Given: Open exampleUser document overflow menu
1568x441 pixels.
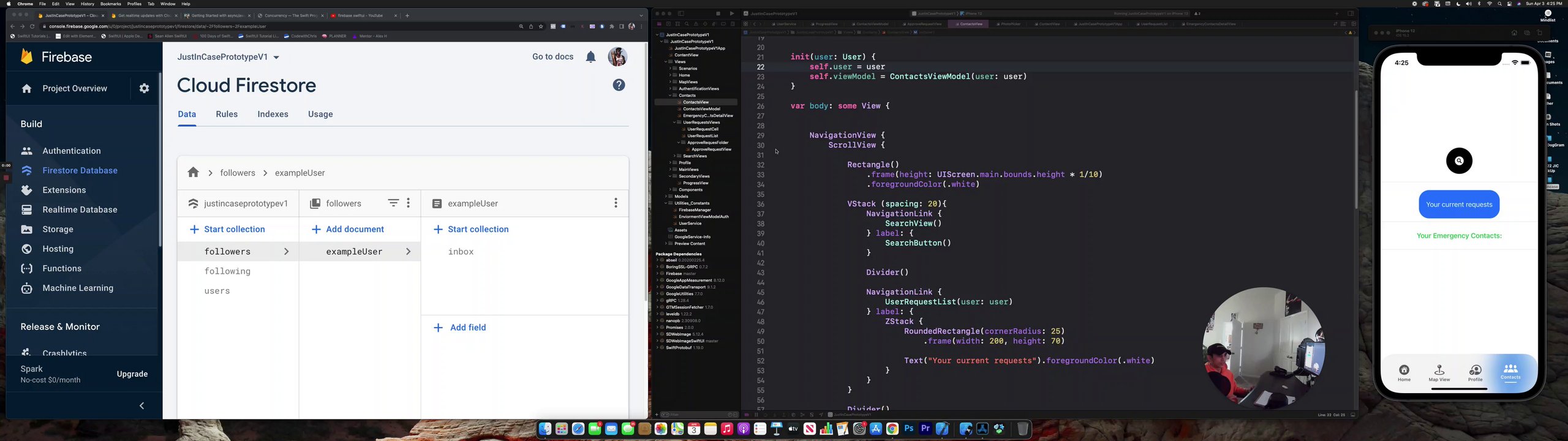Looking at the screenshot, I should tap(616, 203).
